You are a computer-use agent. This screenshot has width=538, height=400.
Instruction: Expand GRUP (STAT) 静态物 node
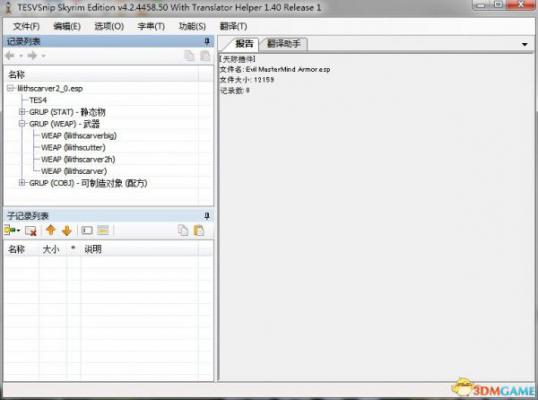tap(22, 112)
